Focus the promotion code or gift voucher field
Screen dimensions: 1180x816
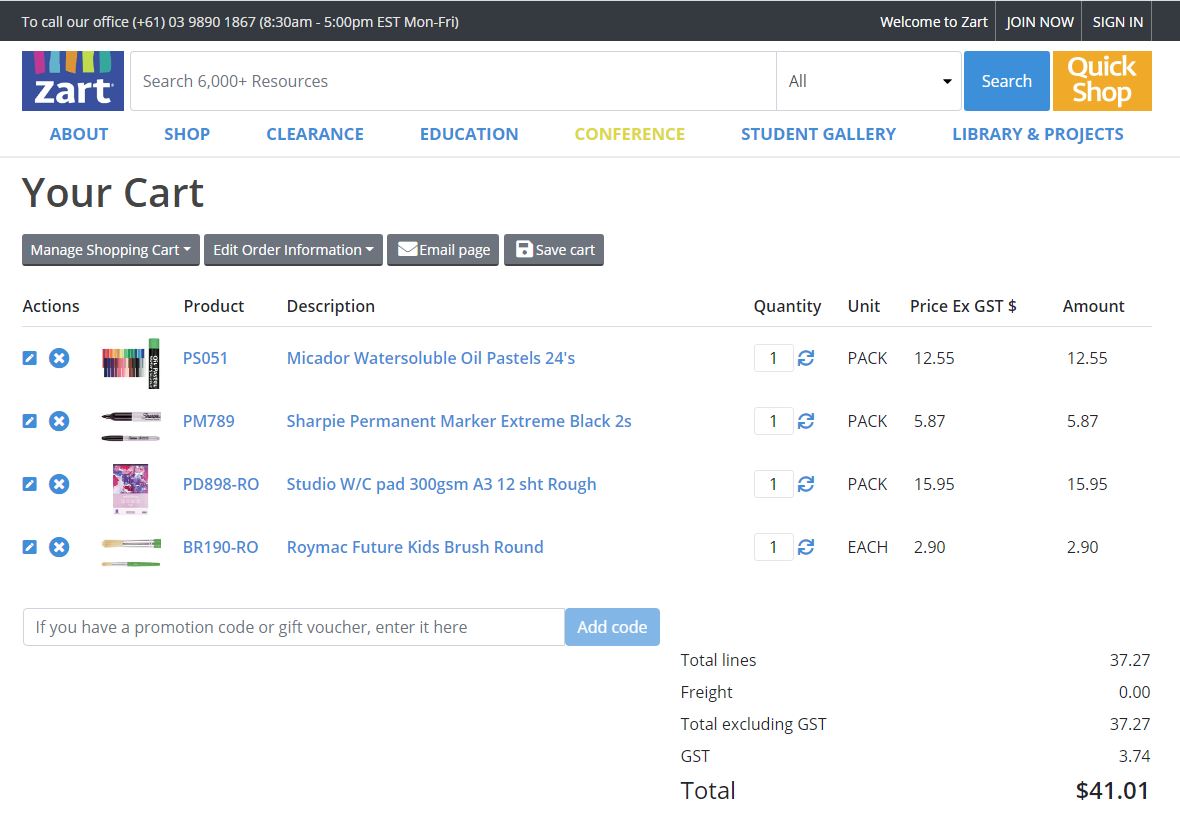coord(294,627)
